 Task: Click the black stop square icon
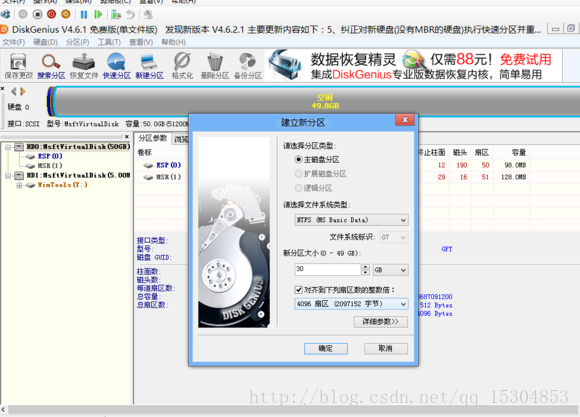(37, 14)
